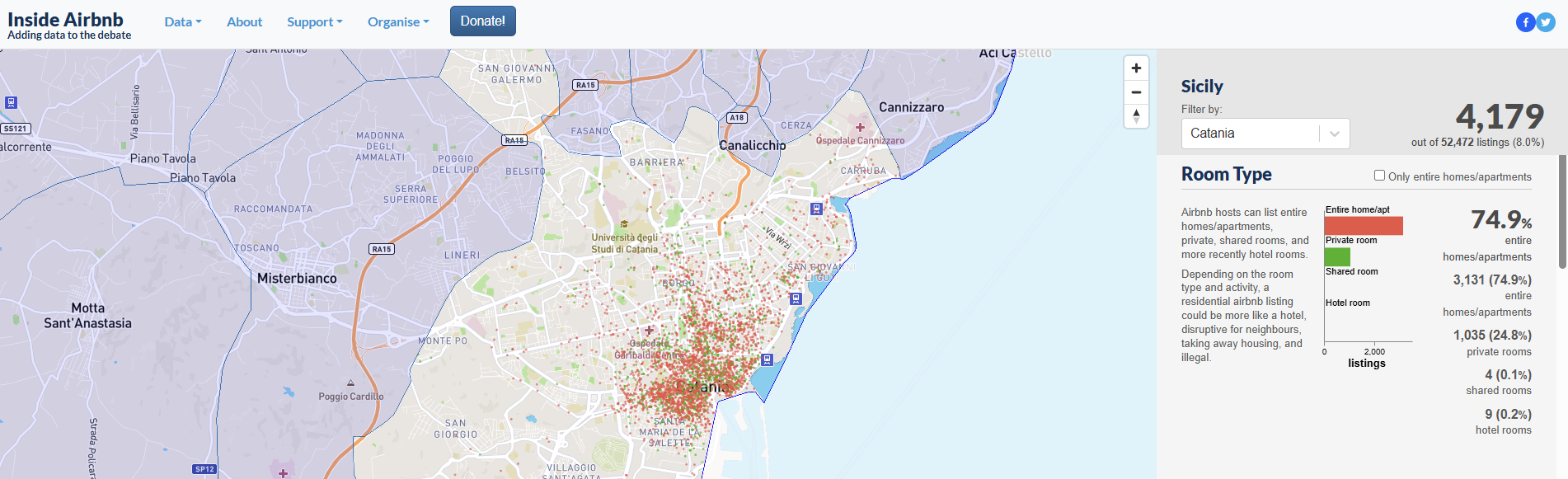Click the 4,179 listings count

coord(1500,116)
